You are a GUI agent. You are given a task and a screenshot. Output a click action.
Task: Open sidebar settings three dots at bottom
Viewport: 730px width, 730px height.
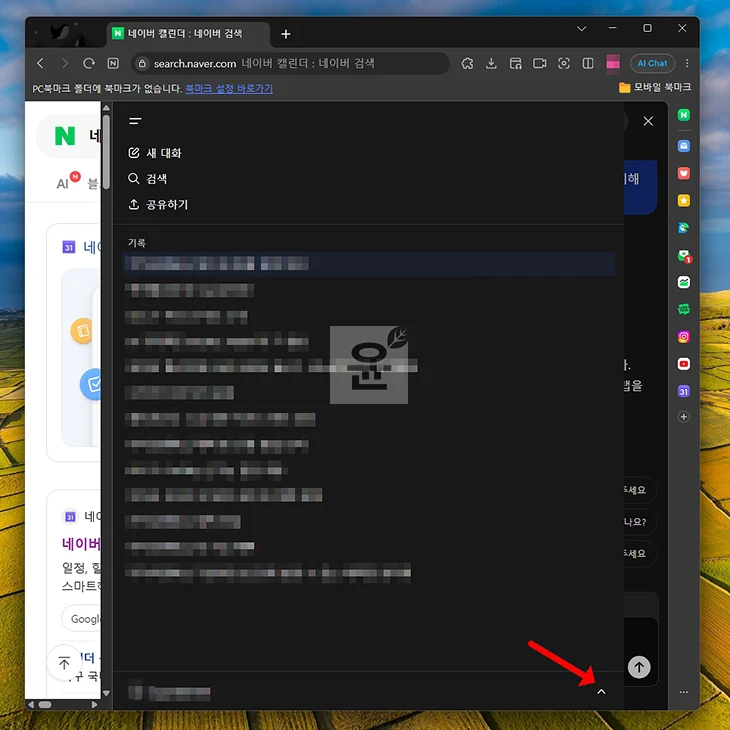point(683,692)
